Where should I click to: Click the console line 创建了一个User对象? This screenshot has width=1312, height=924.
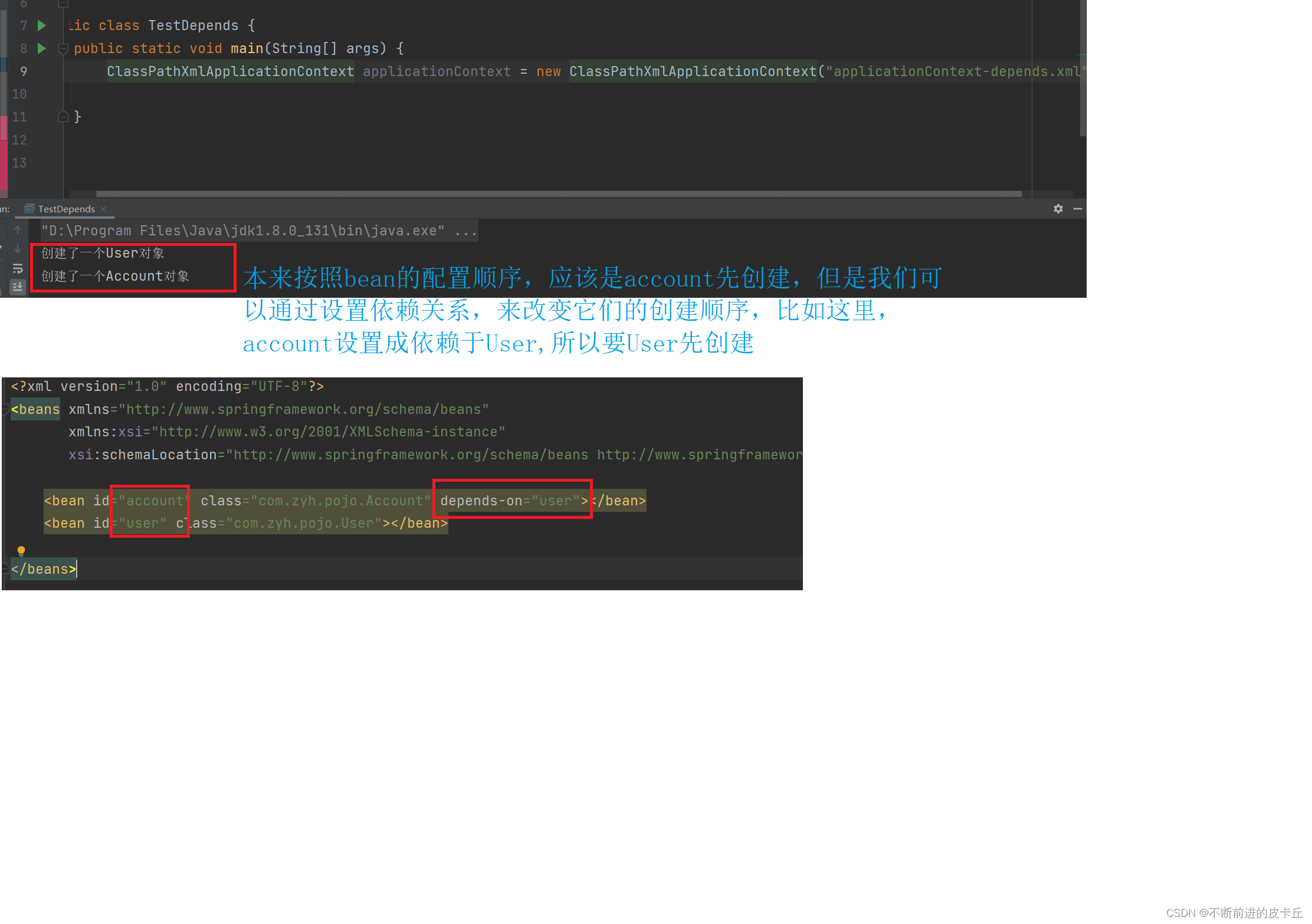[103, 254]
